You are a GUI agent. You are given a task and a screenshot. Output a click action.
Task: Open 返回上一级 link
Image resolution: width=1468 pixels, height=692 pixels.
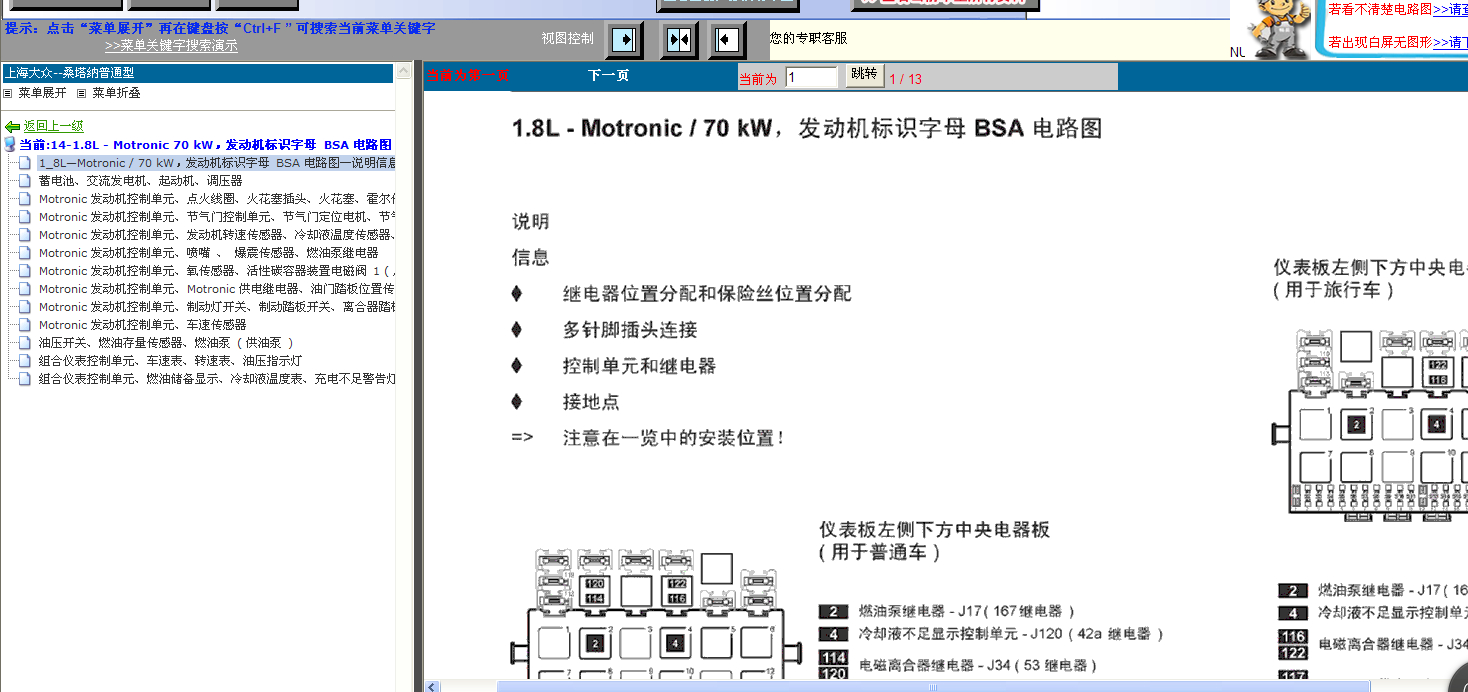click(54, 126)
